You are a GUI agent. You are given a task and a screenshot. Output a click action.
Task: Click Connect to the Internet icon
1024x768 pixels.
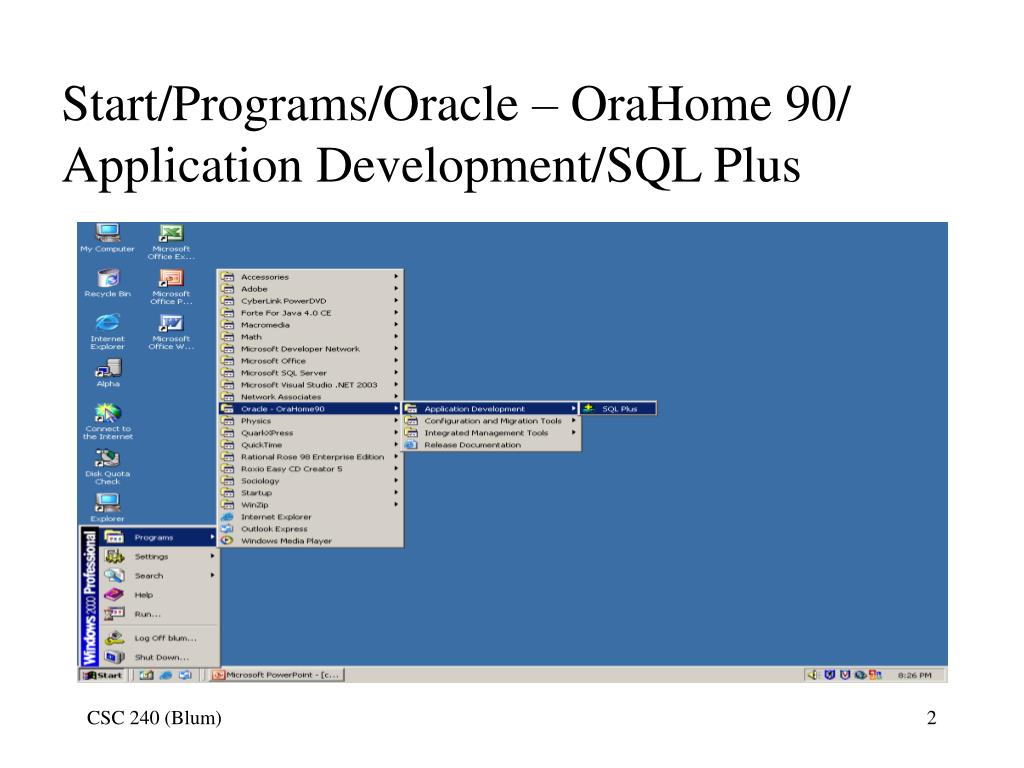[108, 421]
